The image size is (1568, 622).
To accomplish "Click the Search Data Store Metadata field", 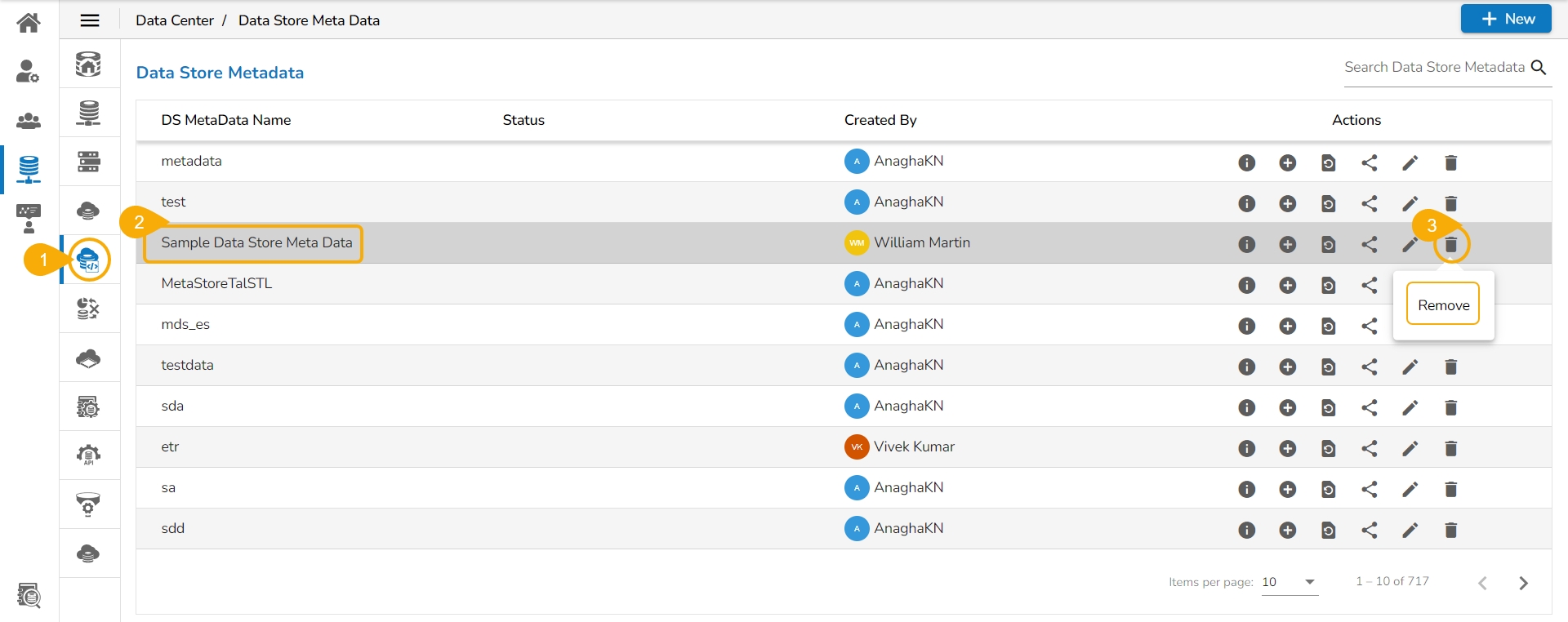I will [1434, 68].
